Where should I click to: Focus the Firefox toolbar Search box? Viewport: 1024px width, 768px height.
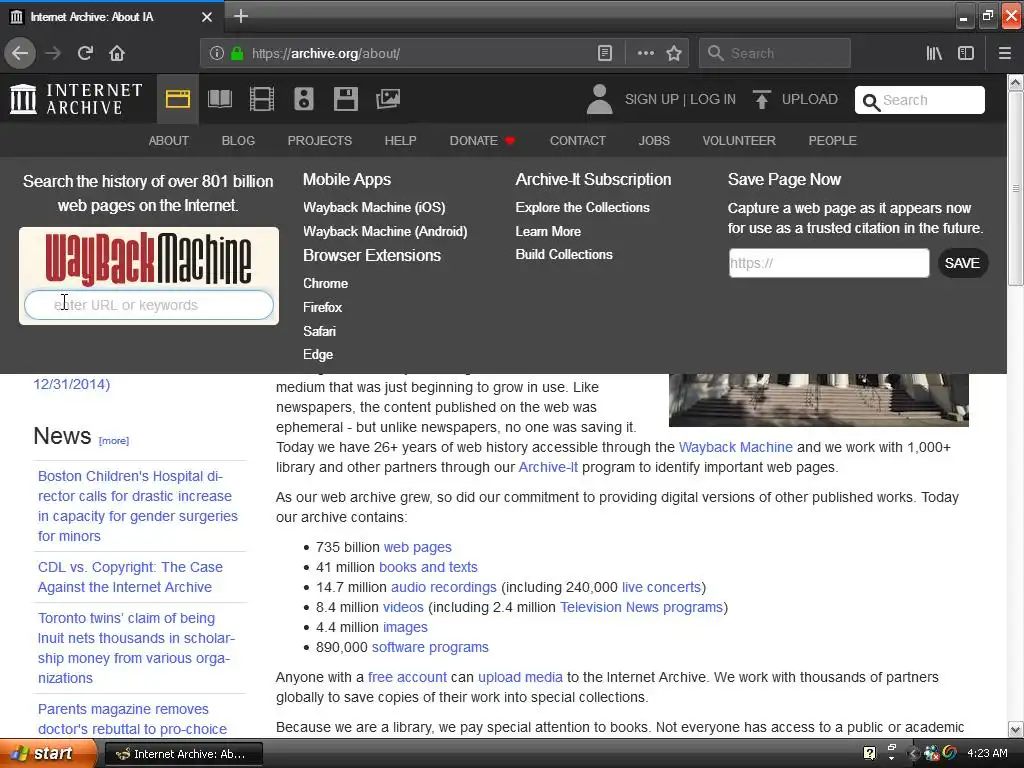pyautogui.click(x=775, y=54)
